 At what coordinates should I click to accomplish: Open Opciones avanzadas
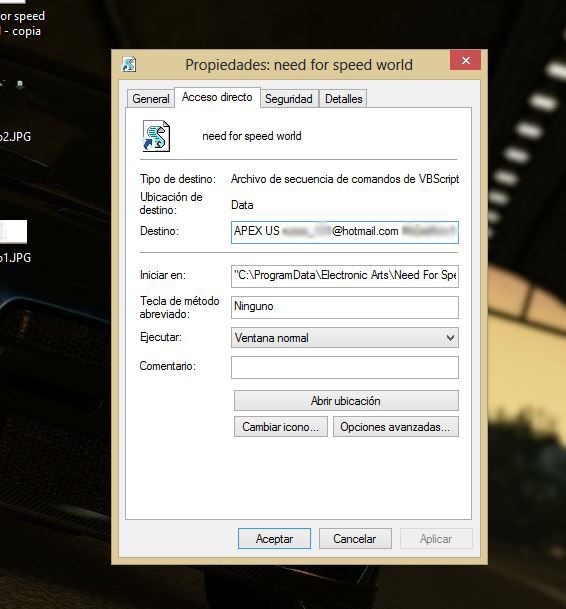pos(395,427)
